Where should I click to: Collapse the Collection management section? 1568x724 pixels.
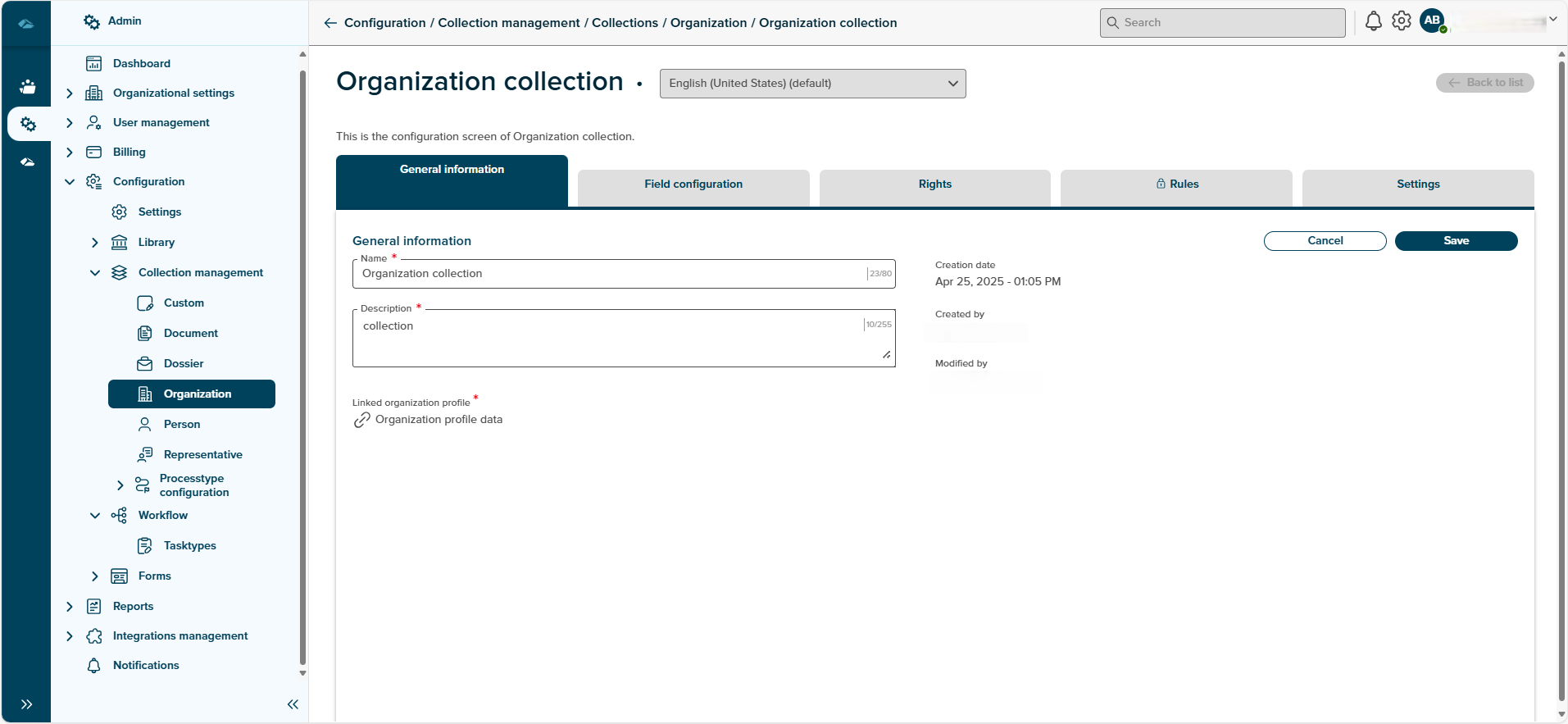tap(95, 273)
